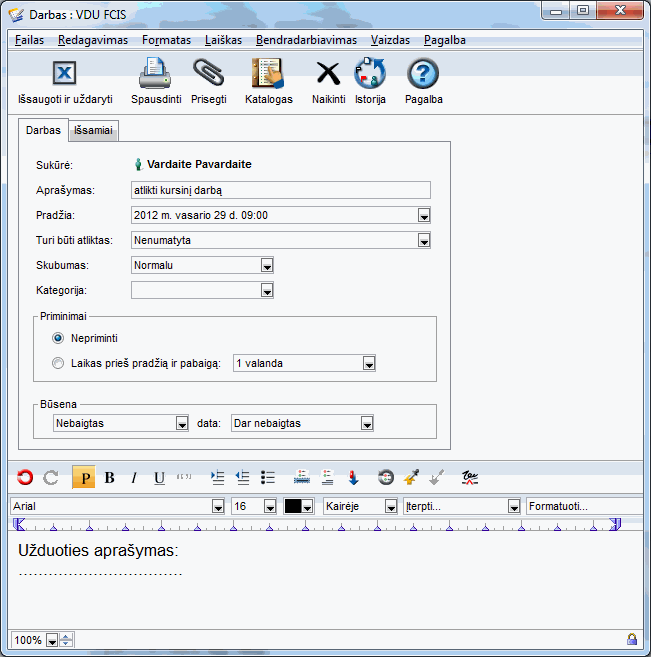The image size is (651, 657).
Task: Click the Pagalba help icon
Action: pyautogui.click(x=423, y=74)
